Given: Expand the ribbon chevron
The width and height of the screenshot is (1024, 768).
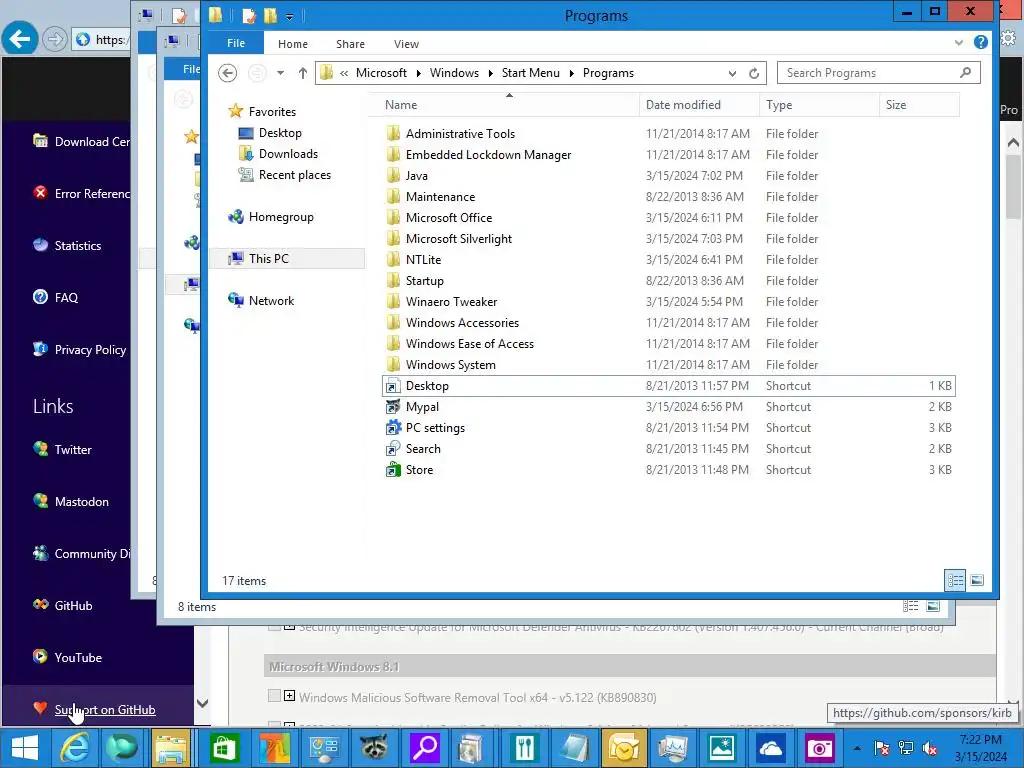Looking at the screenshot, I should click(x=958, y=42).
